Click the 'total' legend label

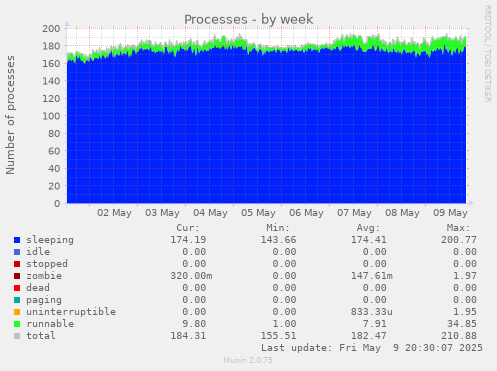coord(41,336)
